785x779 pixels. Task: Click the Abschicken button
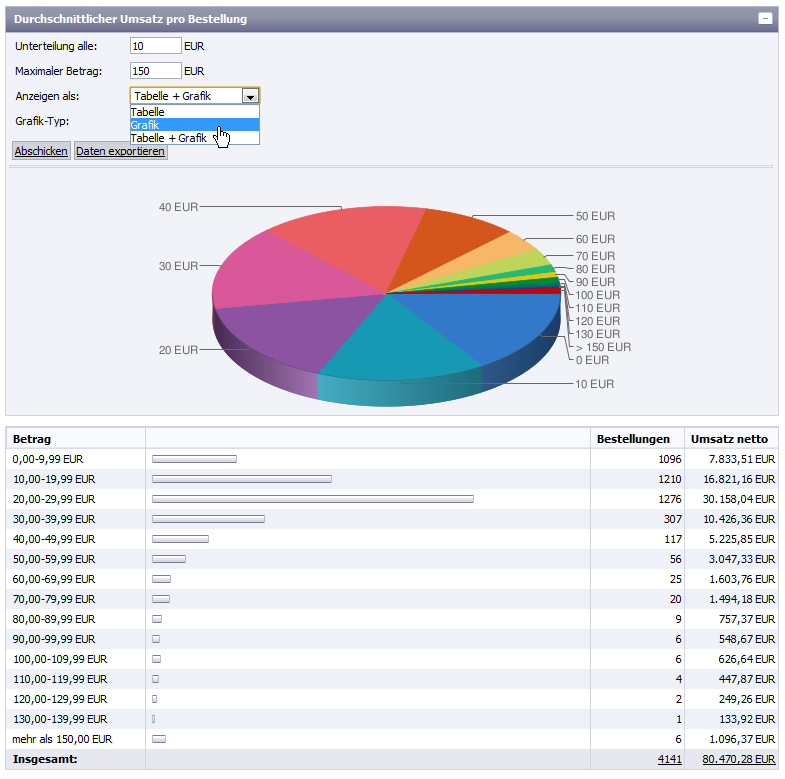pyautogui.click(x=41, y=151)
